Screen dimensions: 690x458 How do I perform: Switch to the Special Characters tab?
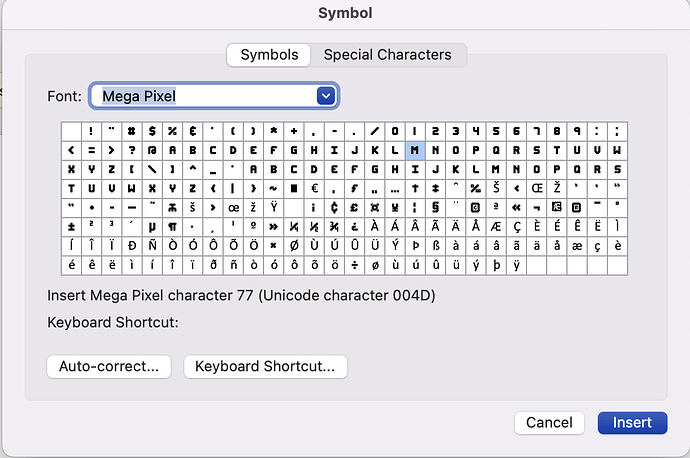pyautogui.click(x=387, y=55)
